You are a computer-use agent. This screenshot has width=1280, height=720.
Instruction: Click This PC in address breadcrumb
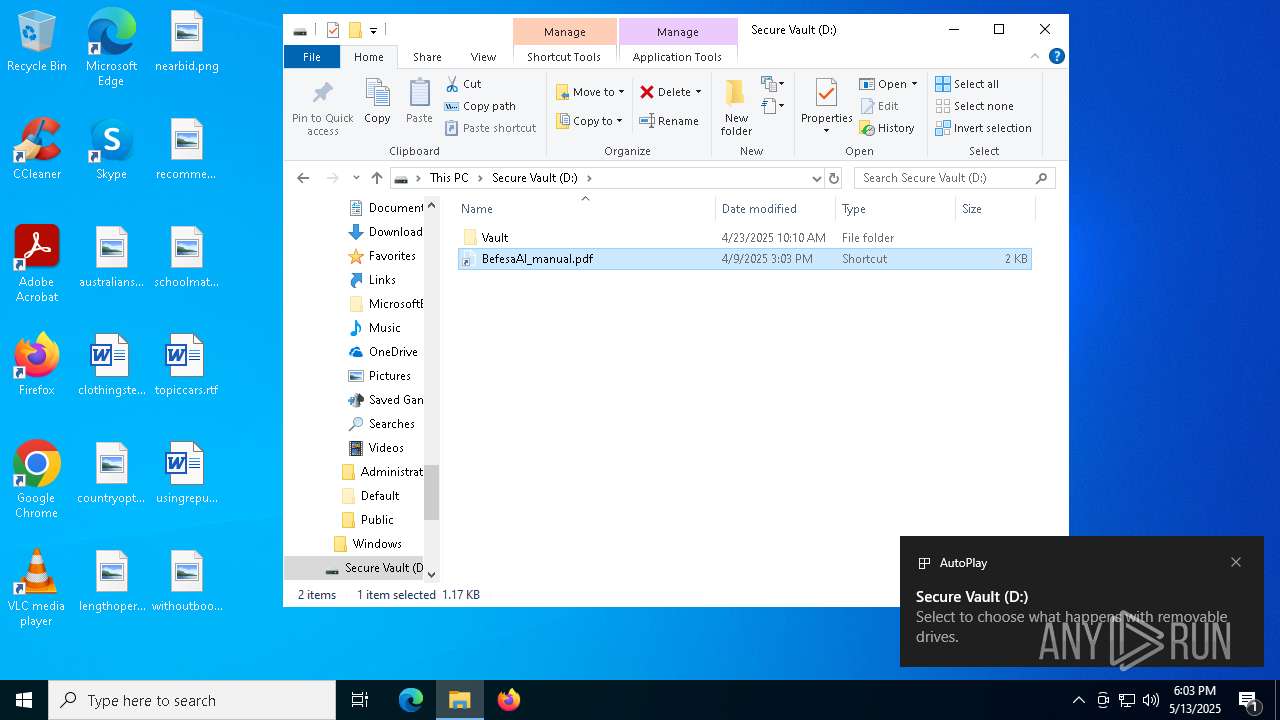coord(449,178)
